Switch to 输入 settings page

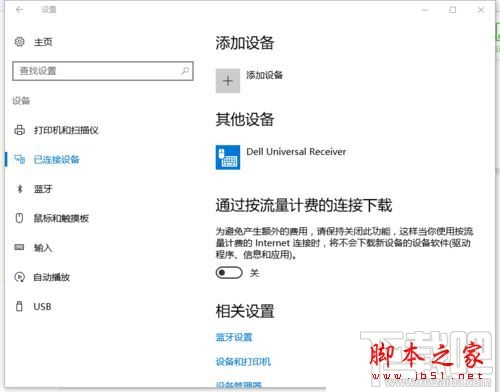click(43, 248)
